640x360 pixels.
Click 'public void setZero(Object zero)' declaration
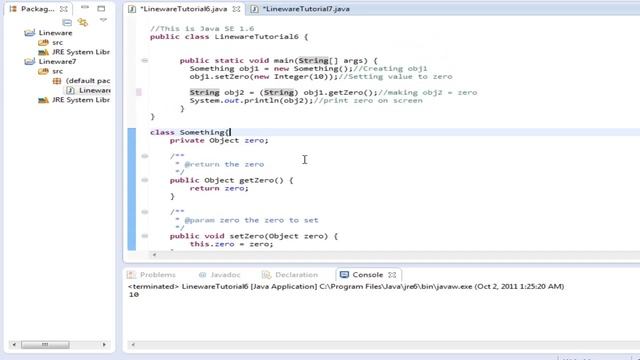pos(254,236)
